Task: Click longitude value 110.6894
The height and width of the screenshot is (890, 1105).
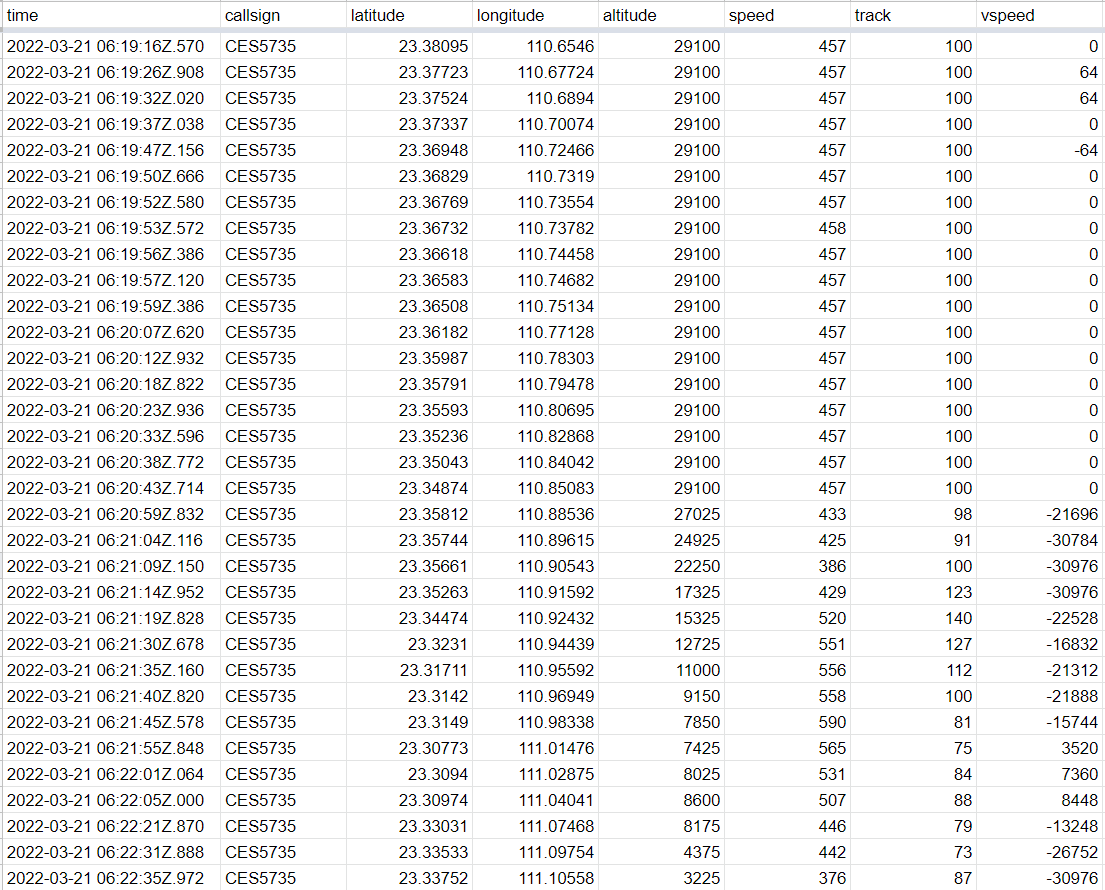Action: click(560, 99)
